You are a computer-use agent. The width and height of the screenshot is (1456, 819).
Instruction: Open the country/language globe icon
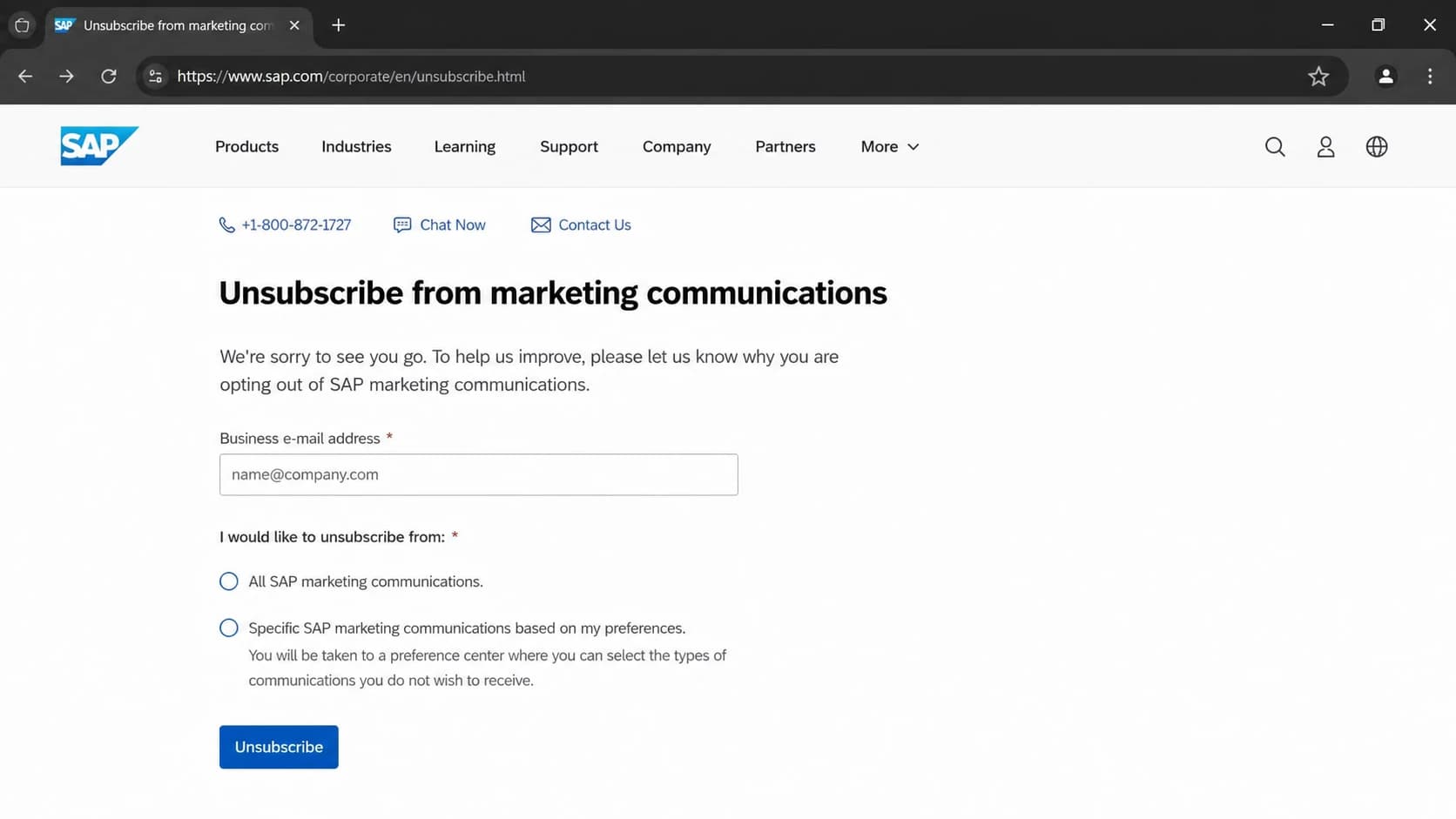tap(1377, 146)
